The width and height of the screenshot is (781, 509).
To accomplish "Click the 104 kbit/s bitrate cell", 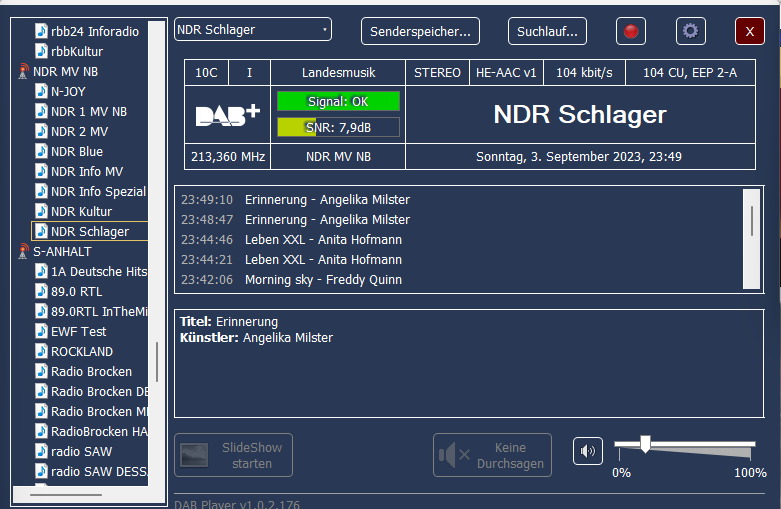I will pyautogui.click(x=584, y=73).
